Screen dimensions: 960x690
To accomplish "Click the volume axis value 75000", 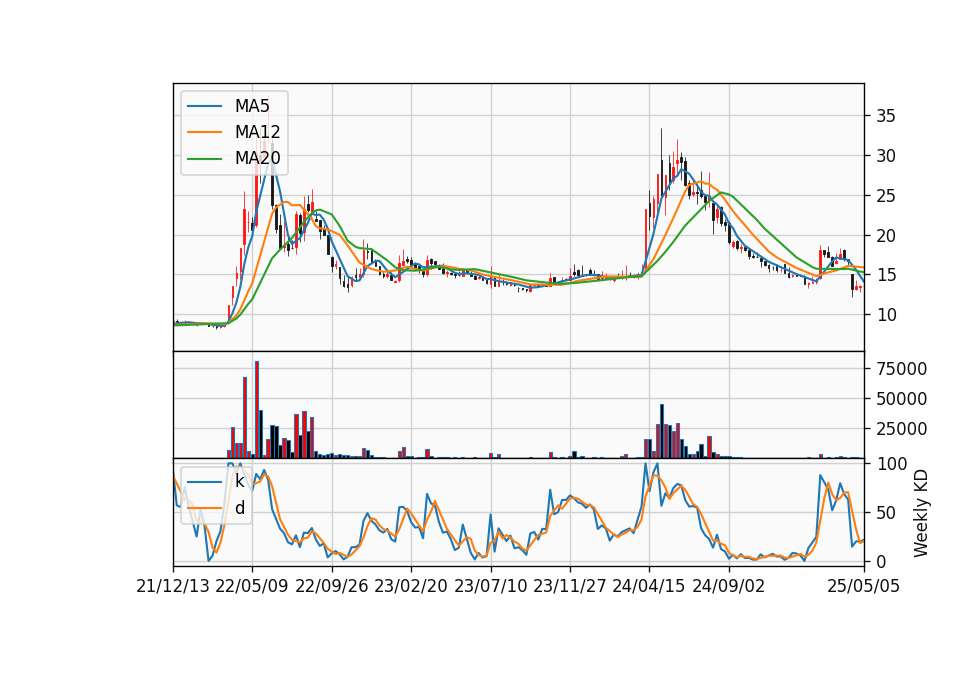I will coord(901,369).
